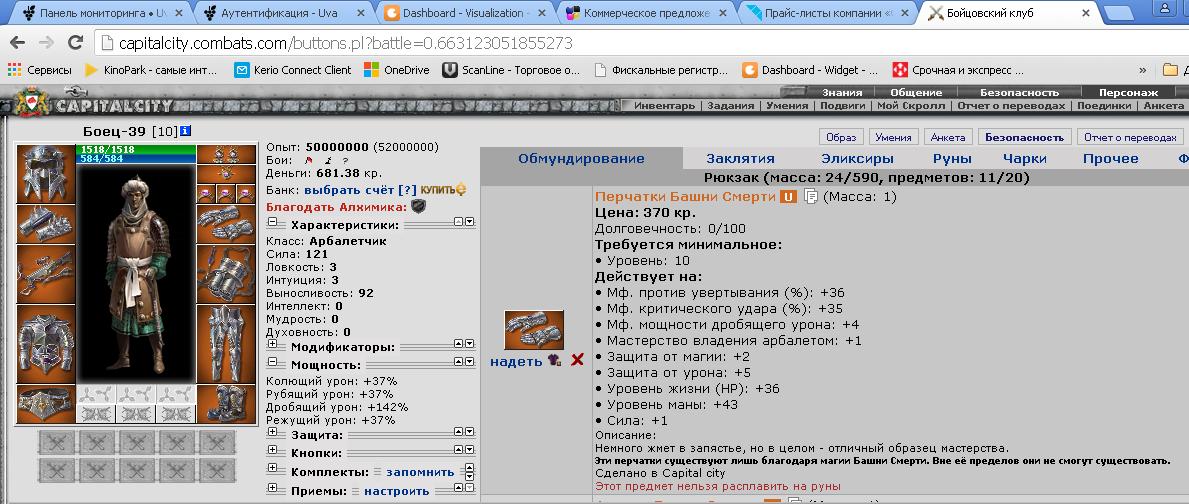The height and width of the screenshot is (504, 1189).
Task: Switch to the Обмундирование tab
Action: [582, 158]
